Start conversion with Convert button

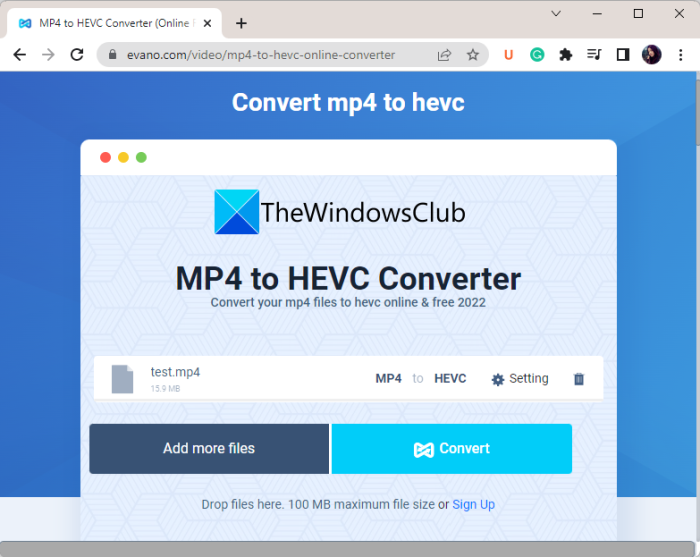pos(452,449)
